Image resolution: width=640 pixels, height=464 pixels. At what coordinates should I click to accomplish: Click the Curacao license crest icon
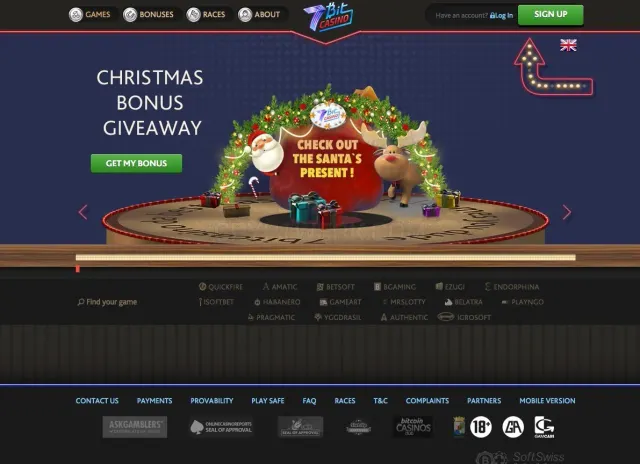point(459,427)
